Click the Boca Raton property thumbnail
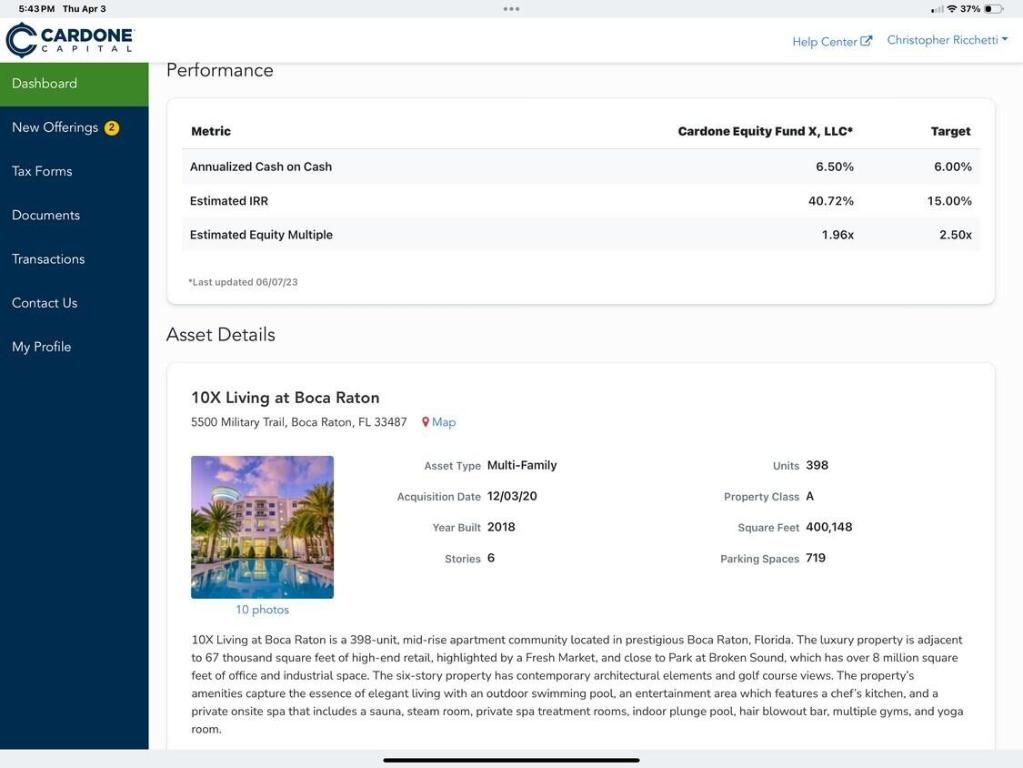This screenshot has height=768, width=1023. click(262, 527)
